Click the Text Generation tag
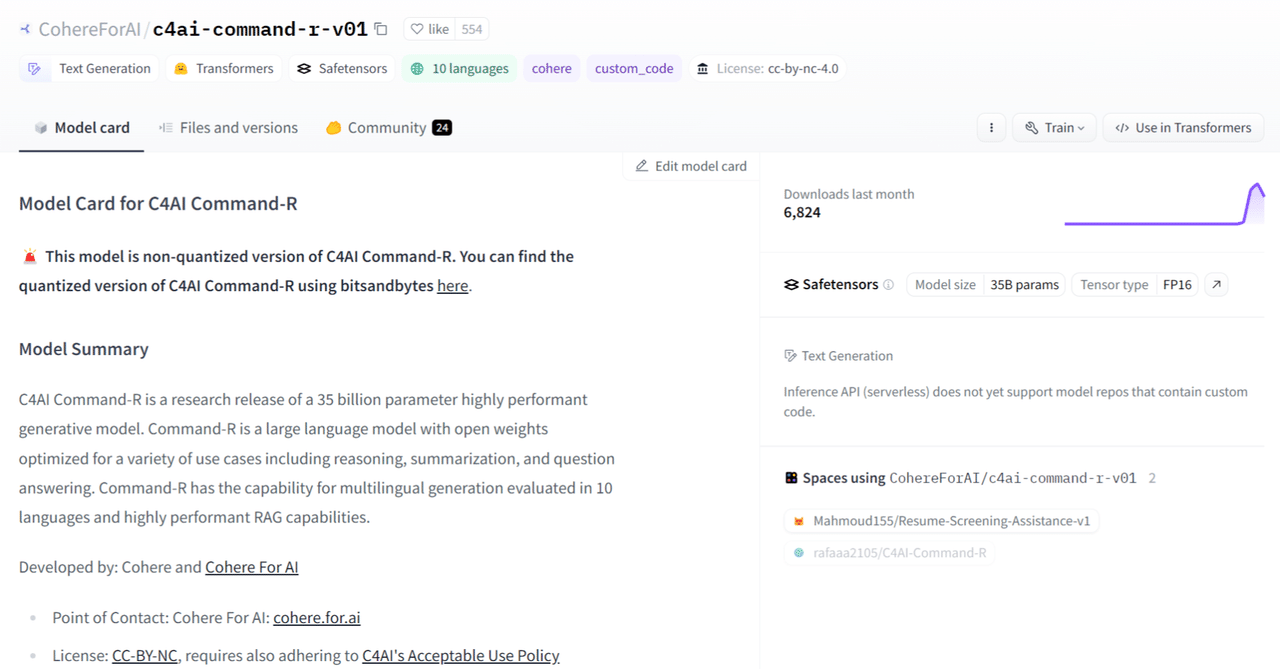 pos(90,69)
